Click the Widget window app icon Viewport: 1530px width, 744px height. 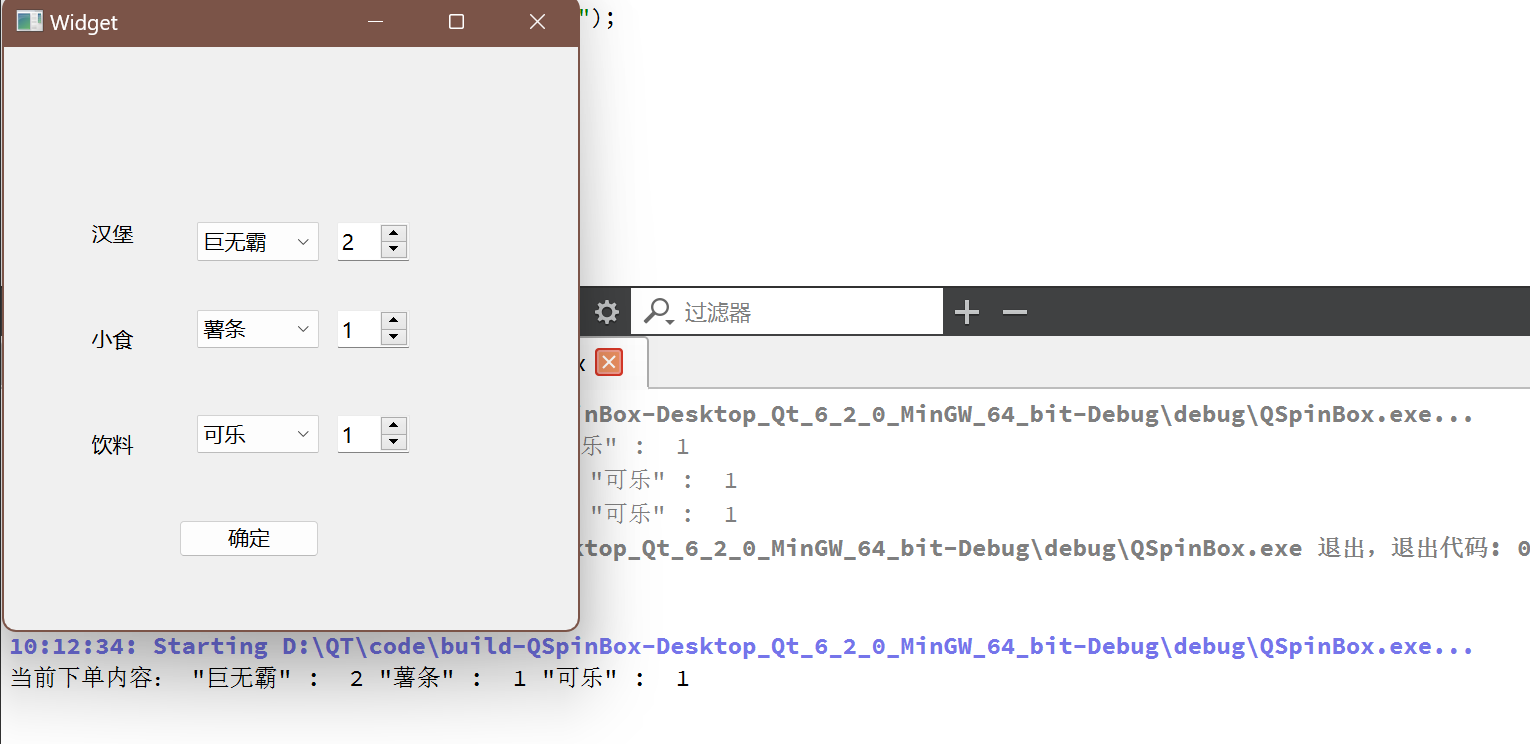[x=29, y=21]
